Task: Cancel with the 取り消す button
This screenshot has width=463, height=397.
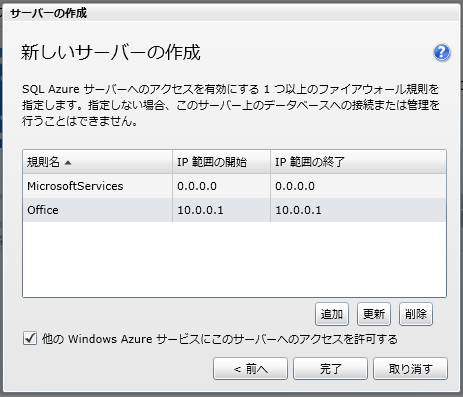Action: pyautogui.click(x=410, y=369)
